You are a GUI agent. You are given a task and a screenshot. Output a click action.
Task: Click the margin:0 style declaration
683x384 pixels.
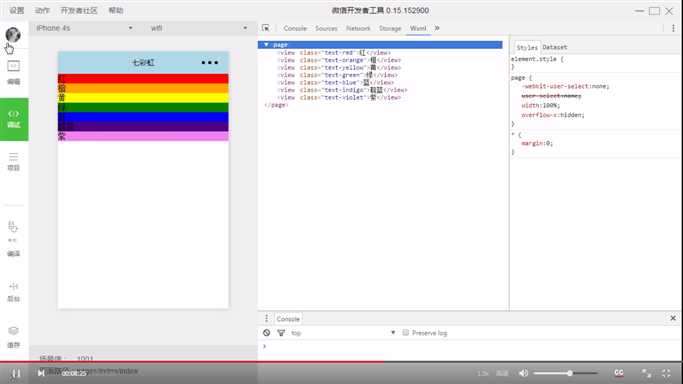click(537, 143)
